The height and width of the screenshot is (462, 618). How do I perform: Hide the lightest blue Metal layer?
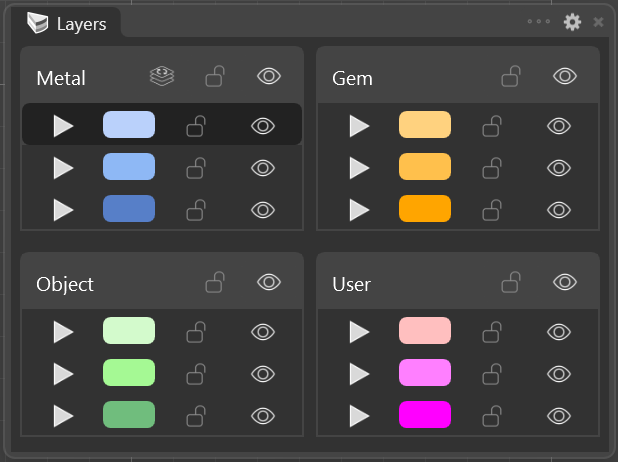click(x=263, y=126)
